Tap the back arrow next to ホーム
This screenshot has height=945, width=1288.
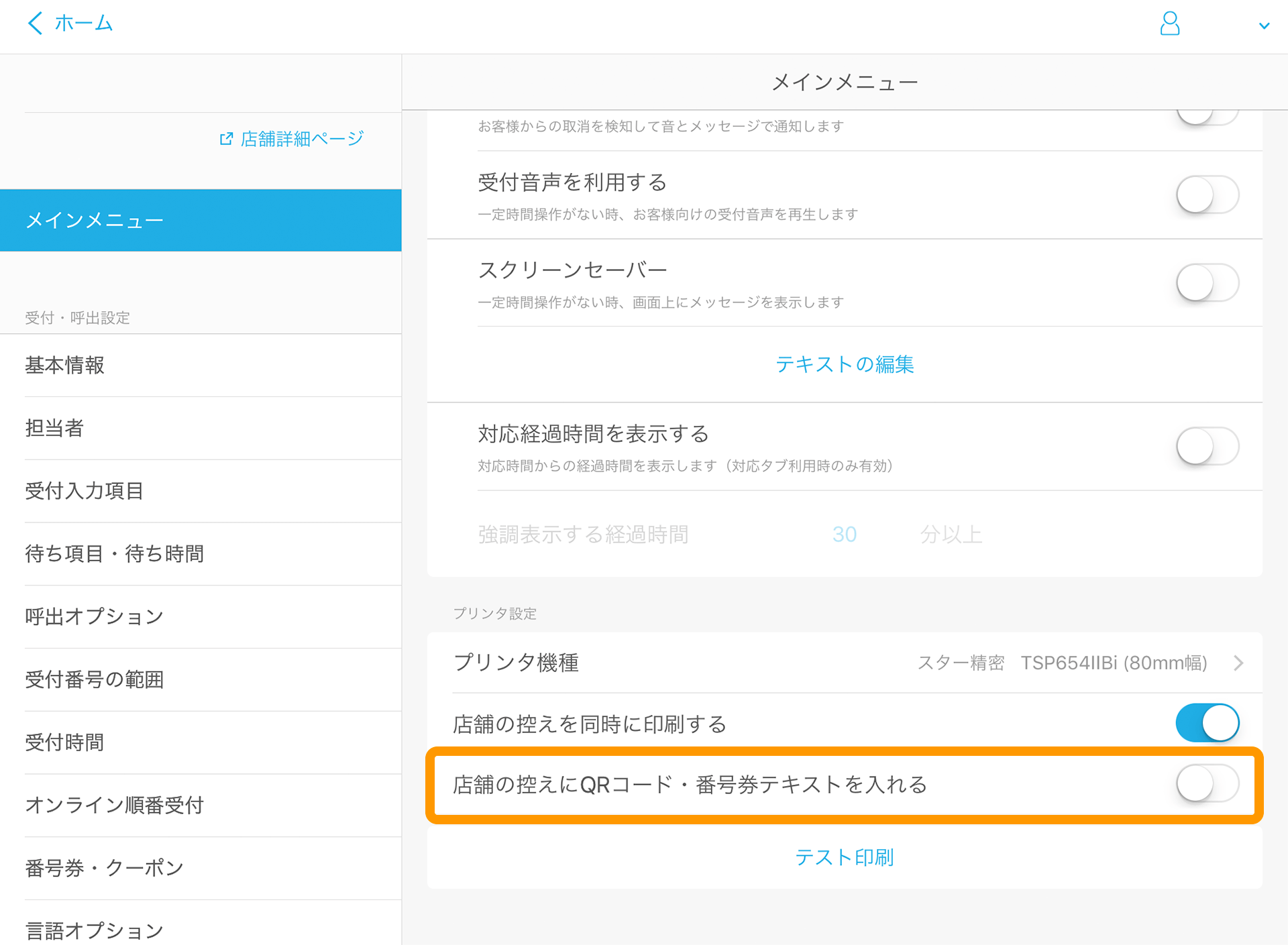click(35, 23)
